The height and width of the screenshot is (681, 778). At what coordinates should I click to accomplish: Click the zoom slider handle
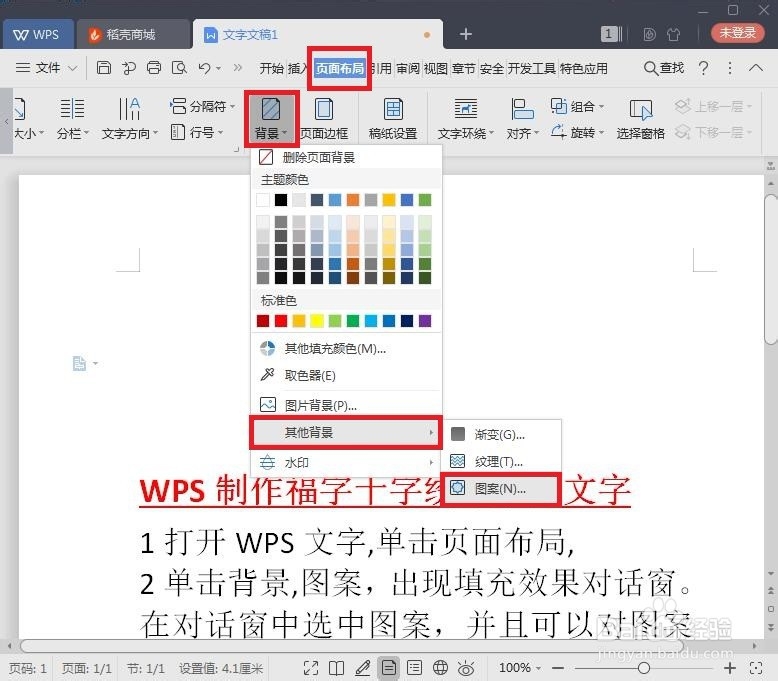coord(644,668)
